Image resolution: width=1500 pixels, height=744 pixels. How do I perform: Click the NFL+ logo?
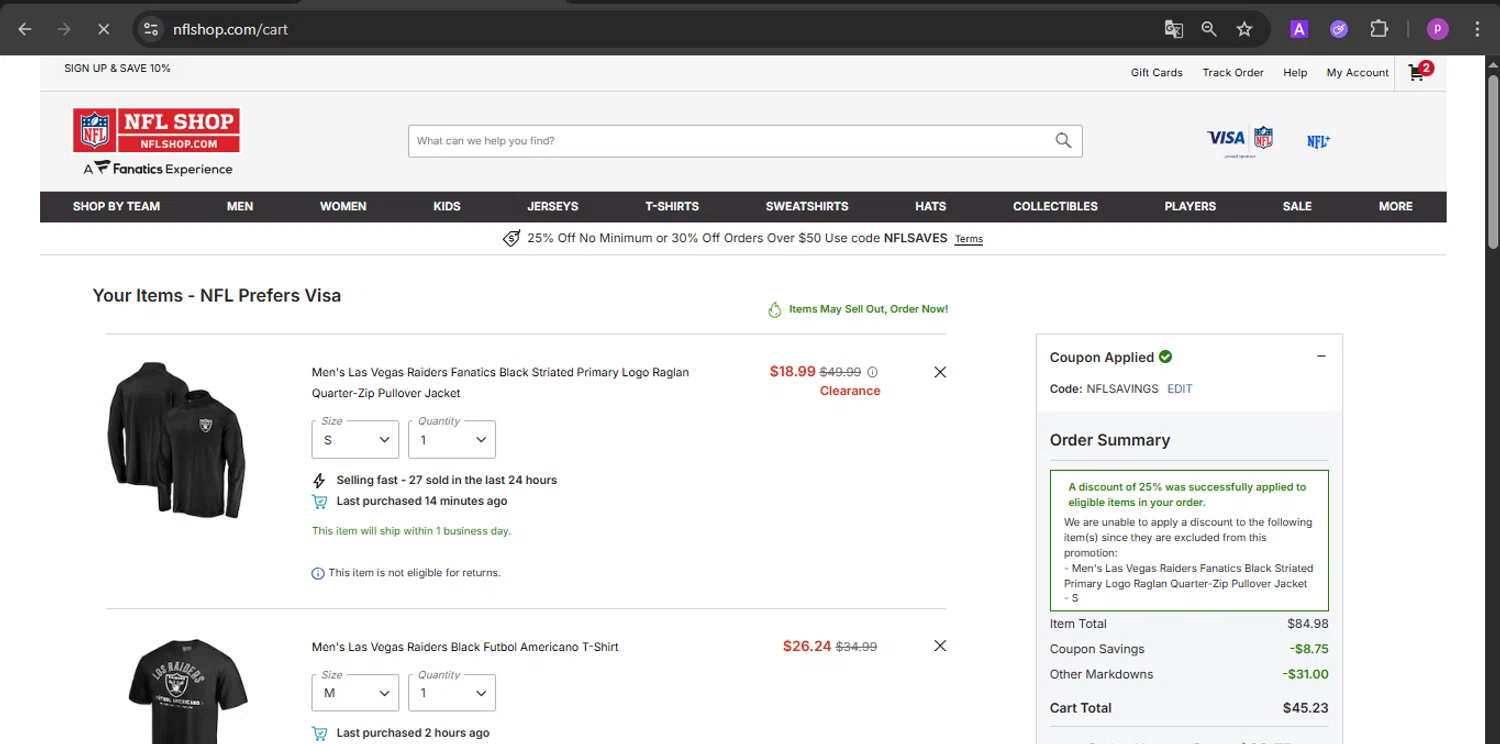1318,142
